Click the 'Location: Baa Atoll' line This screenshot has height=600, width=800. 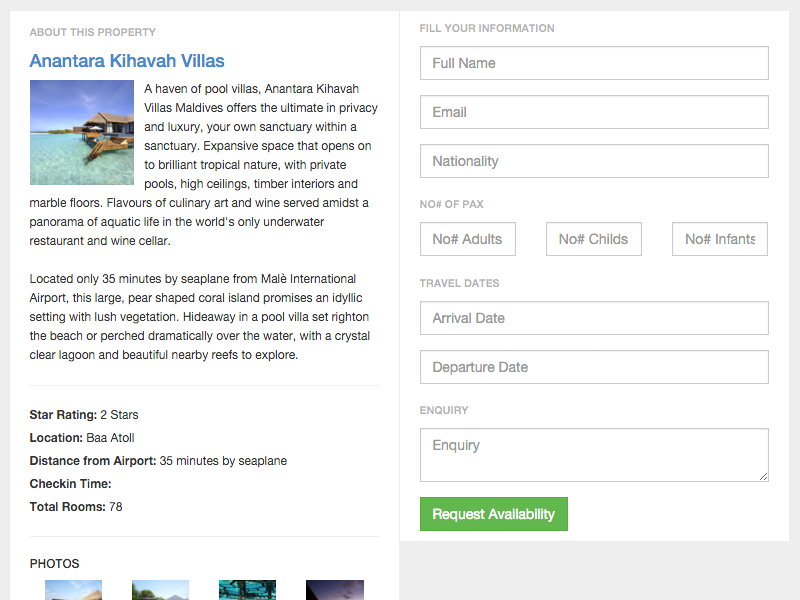(x=82, y=438)
